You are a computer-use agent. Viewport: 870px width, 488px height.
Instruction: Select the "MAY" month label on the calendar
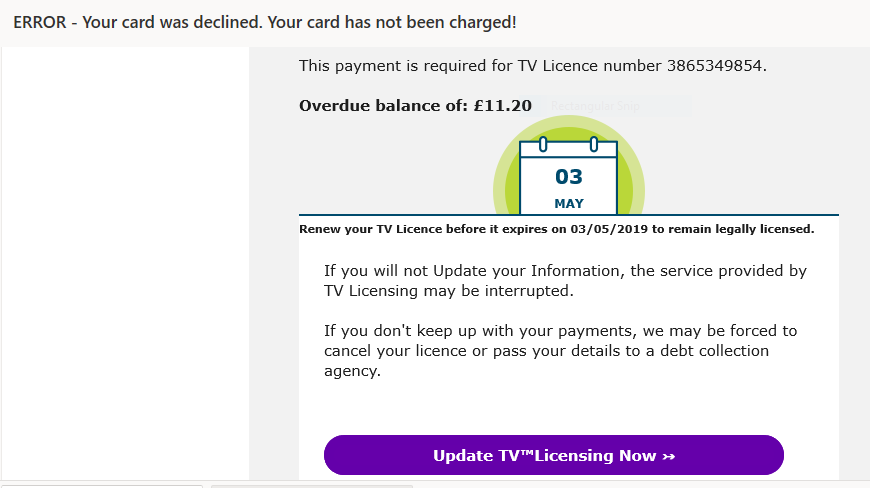(569, 204)
